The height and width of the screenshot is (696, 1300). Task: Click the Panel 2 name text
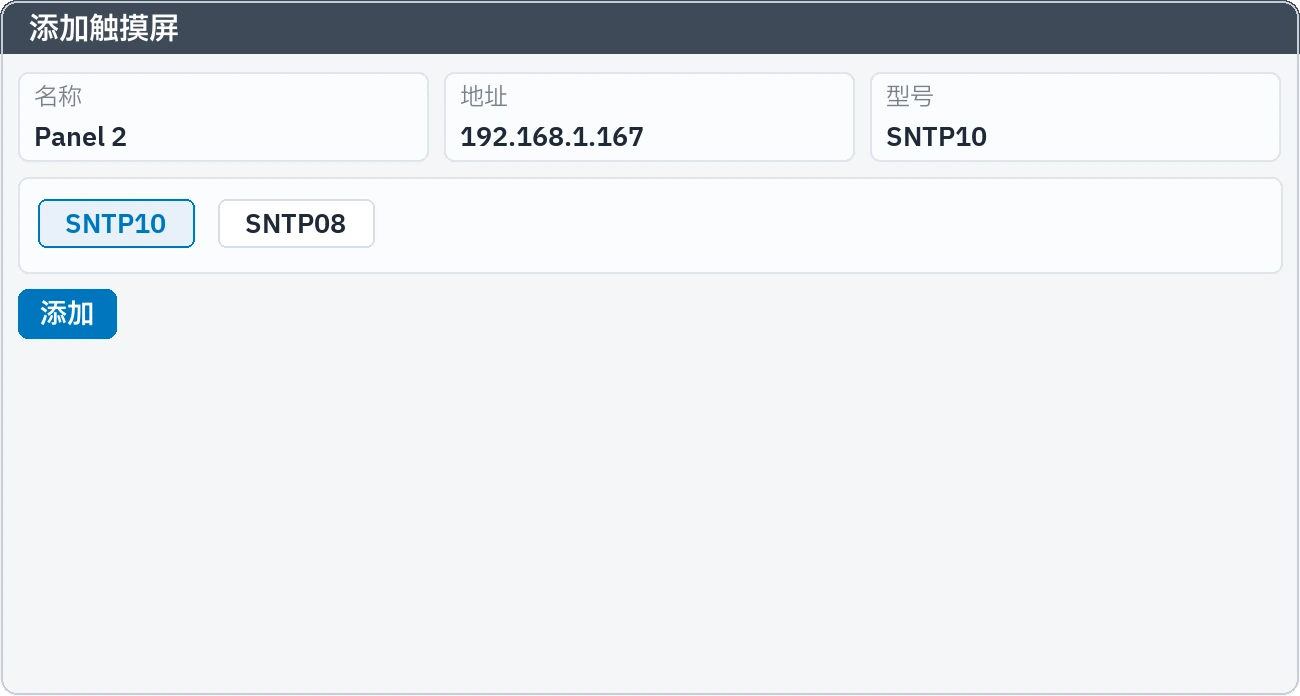80,137
